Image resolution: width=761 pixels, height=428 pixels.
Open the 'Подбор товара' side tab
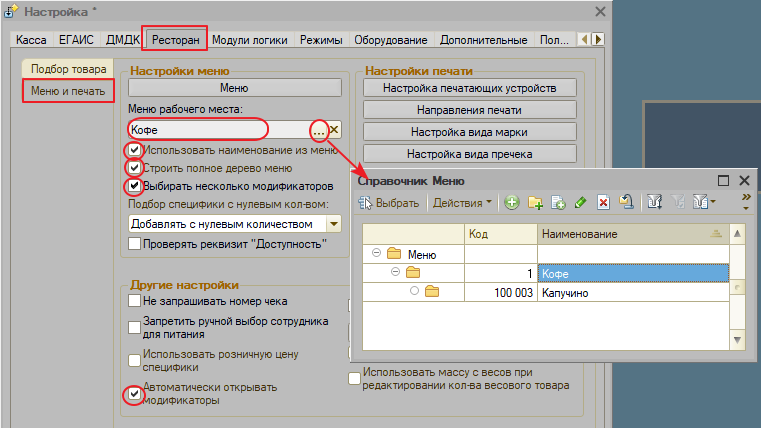click(x=67, y=69)
